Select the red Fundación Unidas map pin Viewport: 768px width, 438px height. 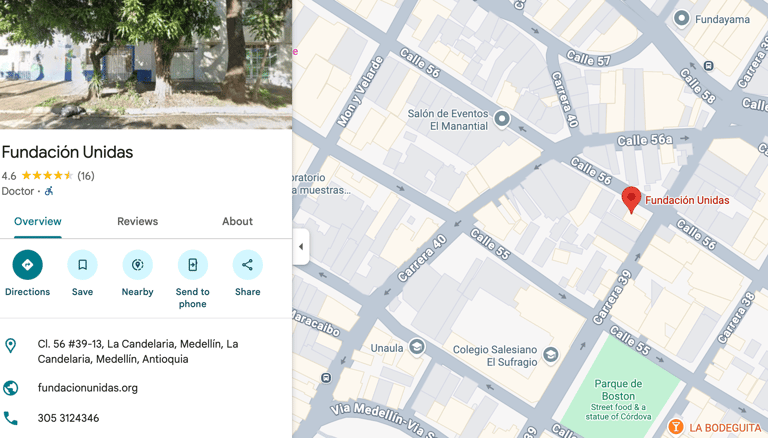(631, 199)
